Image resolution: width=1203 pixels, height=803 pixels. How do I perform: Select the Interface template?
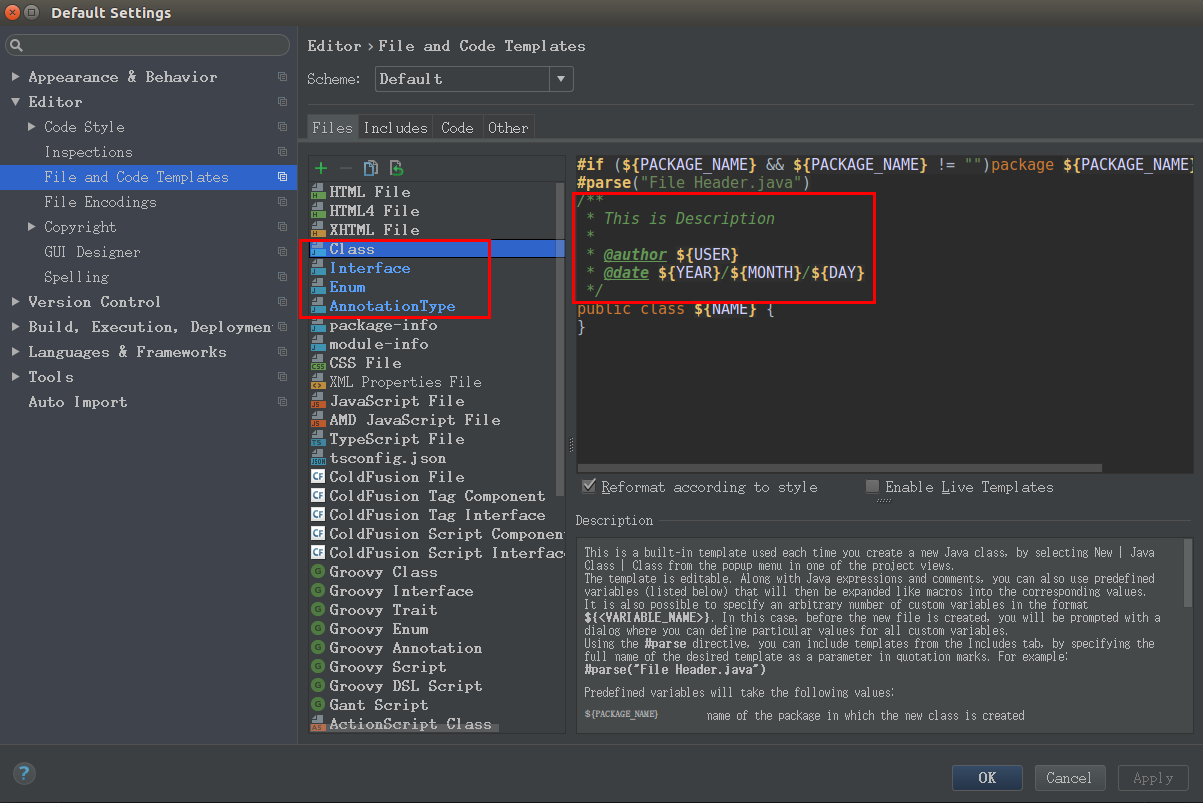(x=370, y=268)
